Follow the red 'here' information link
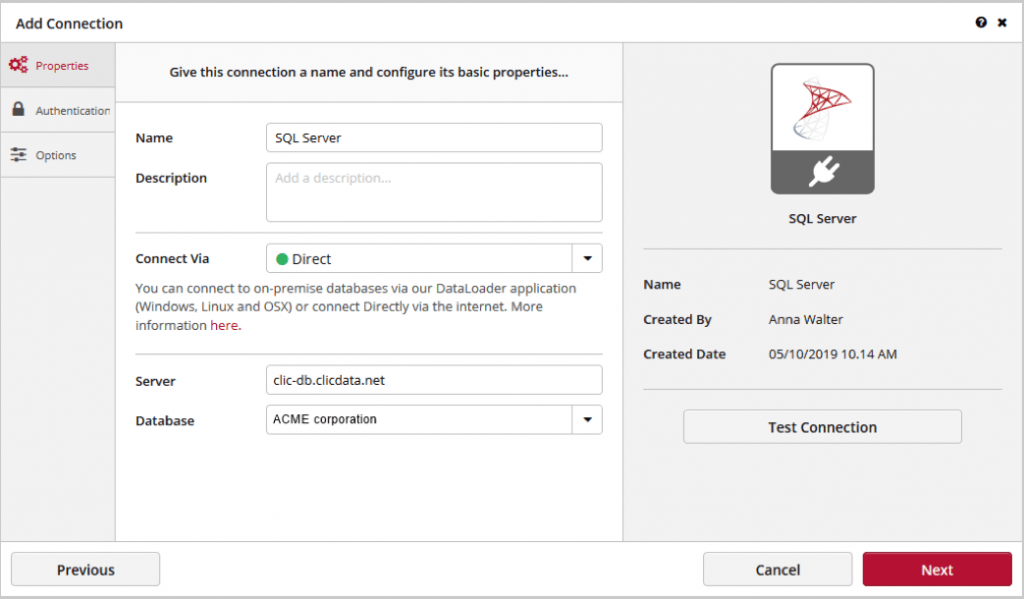This screenshot has width=1024, height=599. point(224,325)
